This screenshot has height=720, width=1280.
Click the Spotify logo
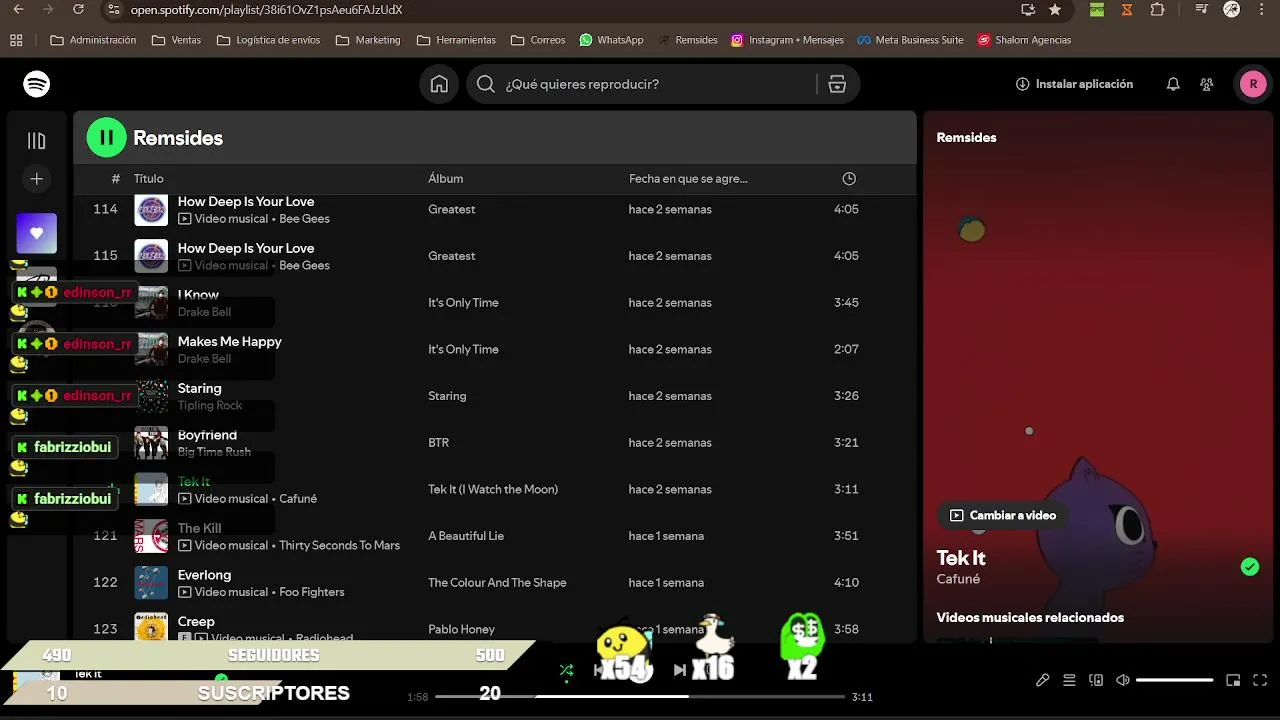click(x=37, y=84)
